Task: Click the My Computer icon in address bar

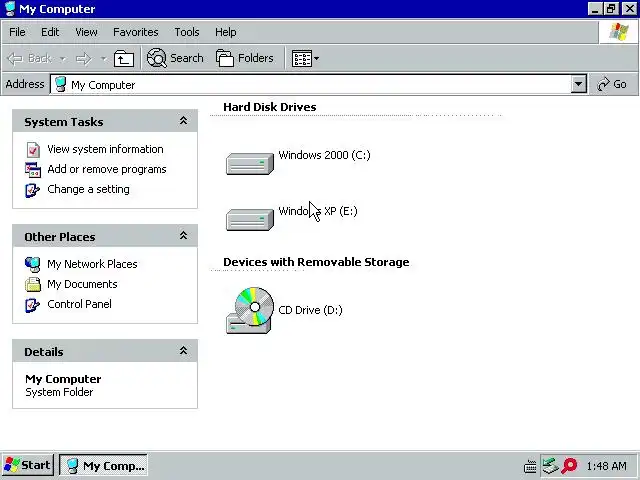Action: coord(60,84)
